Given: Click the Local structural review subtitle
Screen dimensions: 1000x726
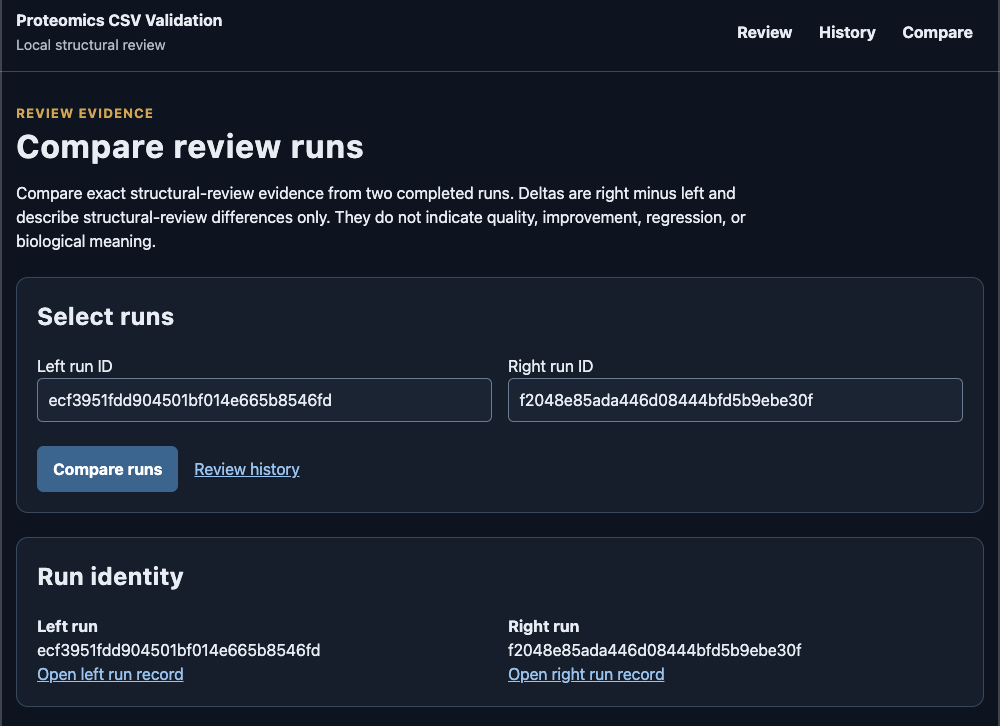Looking at the screenshot, I should click(x=91, y=45).
